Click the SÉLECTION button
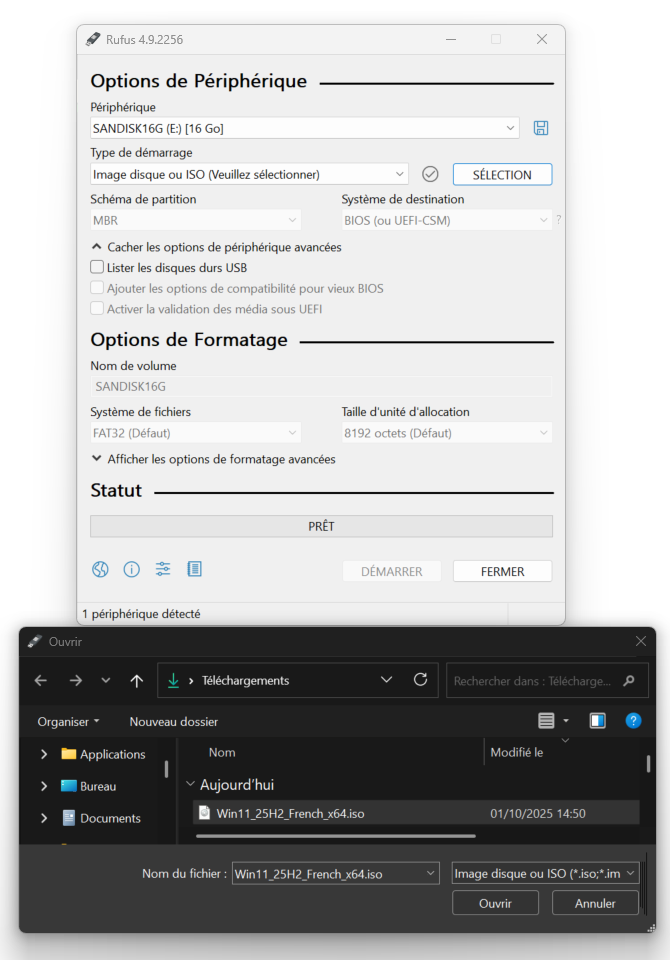Screen dimensions: 671x960 click(502, 174)
